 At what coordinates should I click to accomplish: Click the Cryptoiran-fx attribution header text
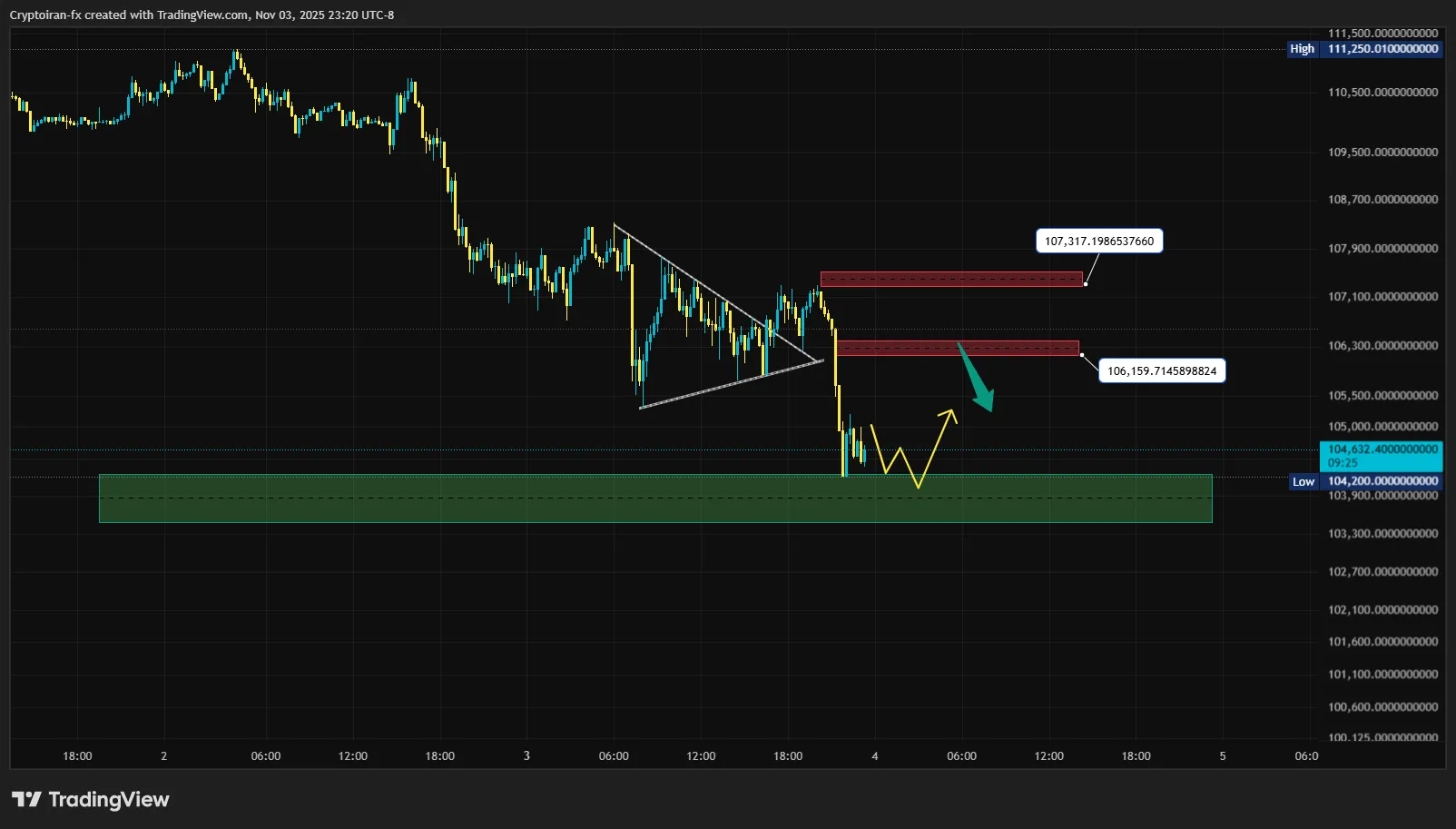[202, 15]
